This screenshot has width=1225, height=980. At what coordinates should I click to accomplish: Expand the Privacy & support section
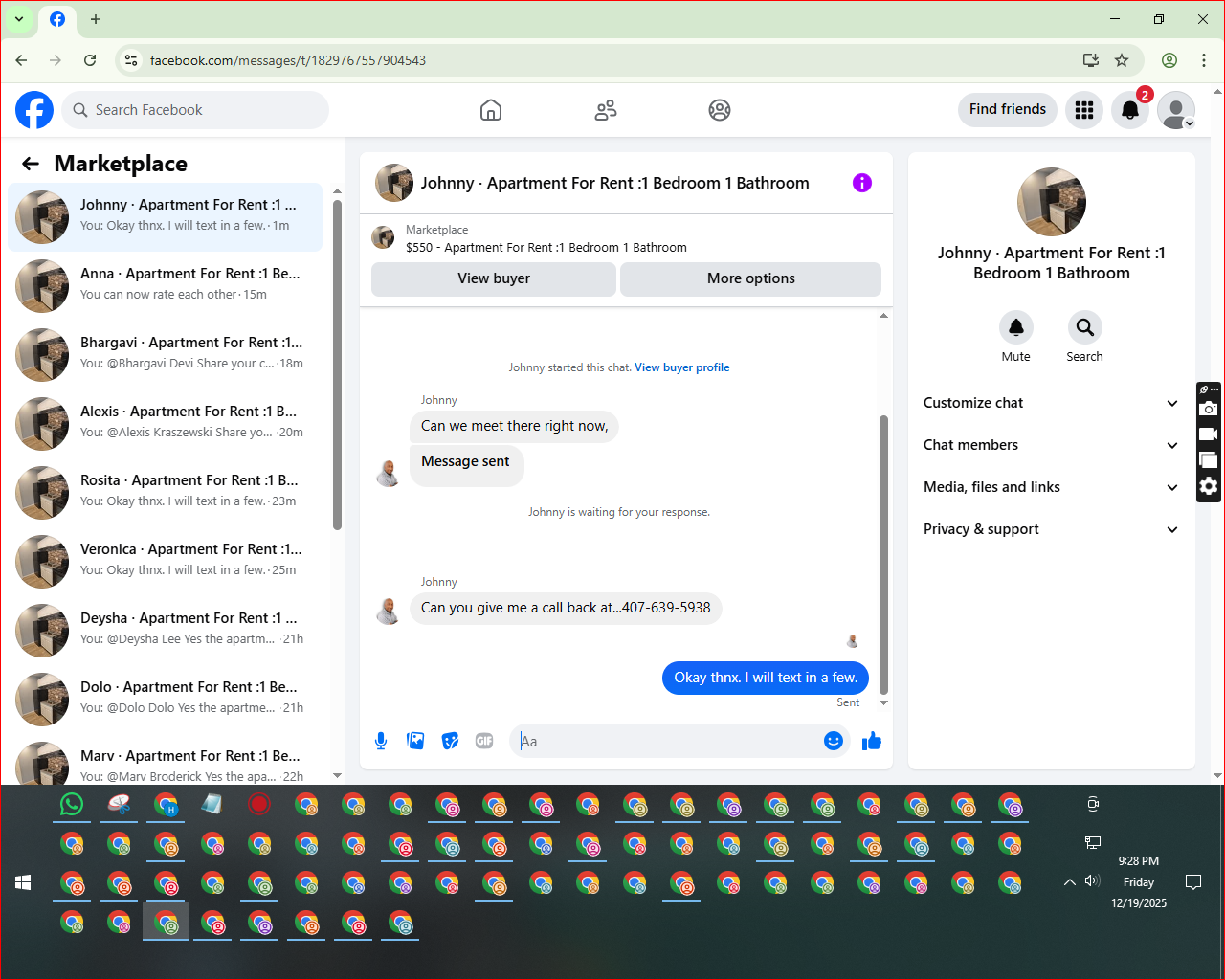pos(1051,529)
